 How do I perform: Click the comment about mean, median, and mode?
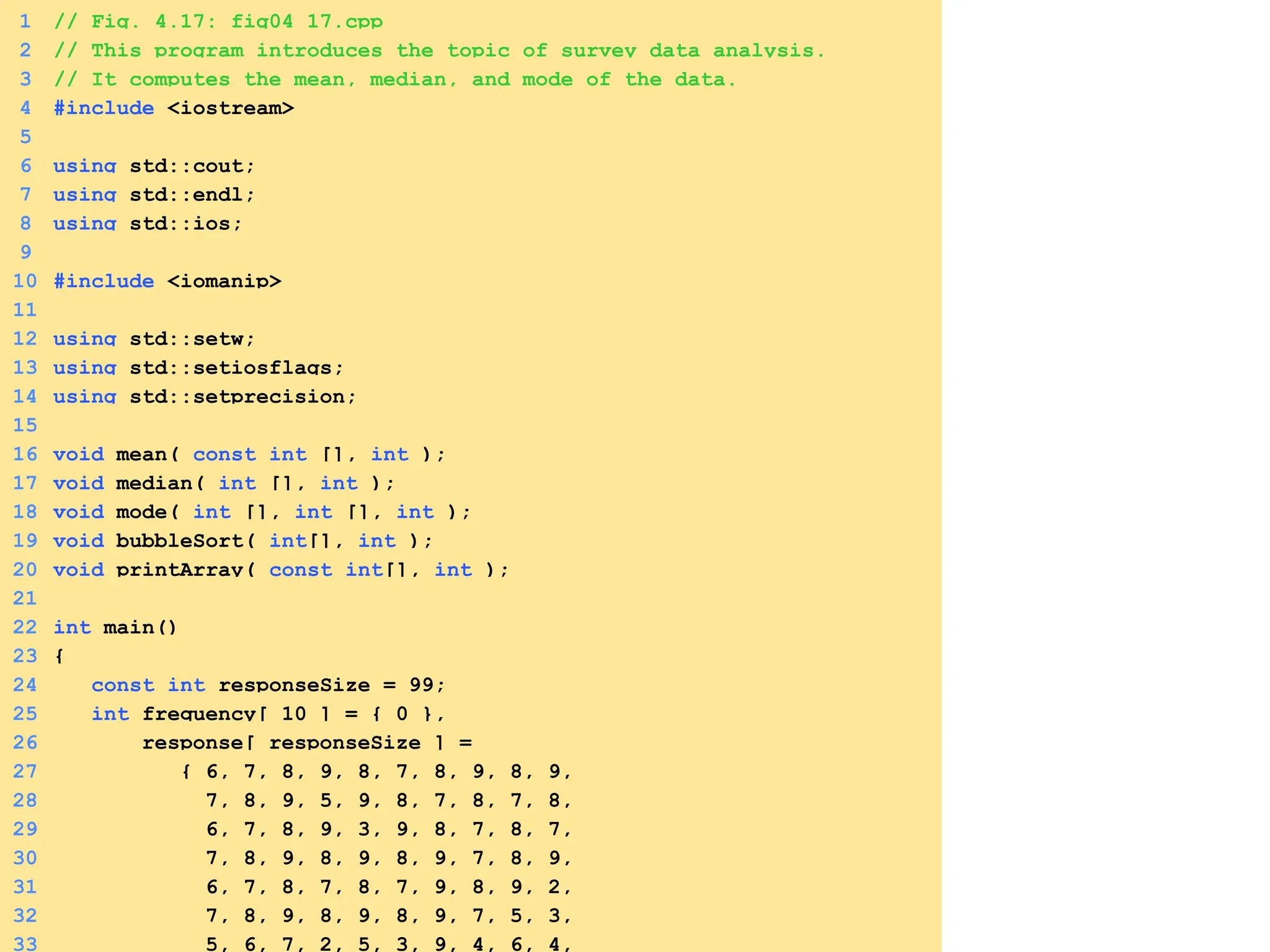coord(394,79)
